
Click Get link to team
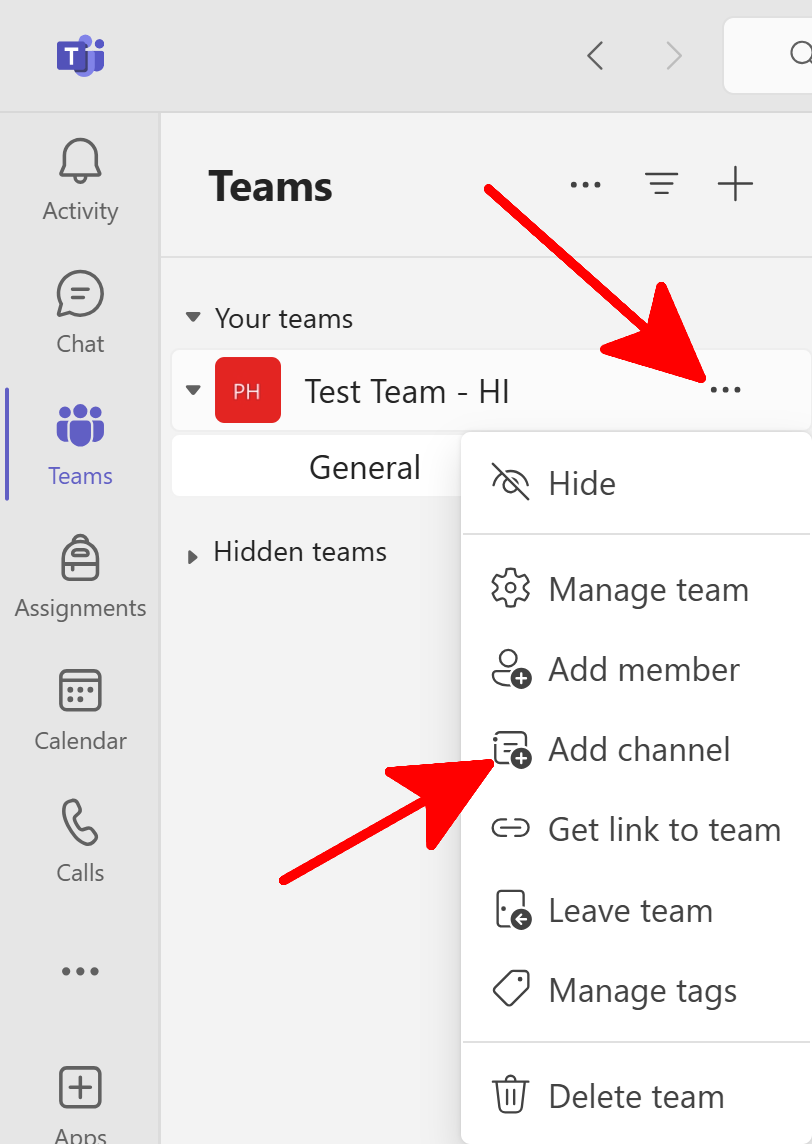(664, 830)
